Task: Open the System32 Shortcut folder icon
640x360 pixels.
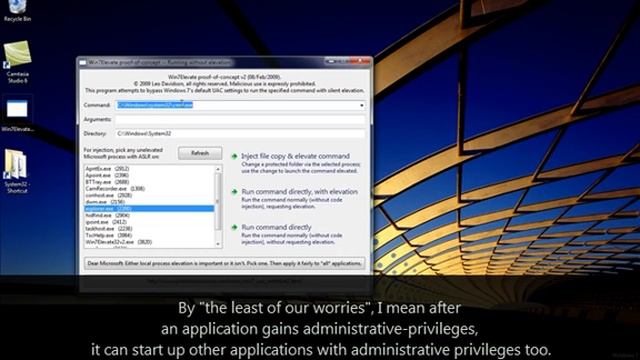Action: tap(17, 171)
